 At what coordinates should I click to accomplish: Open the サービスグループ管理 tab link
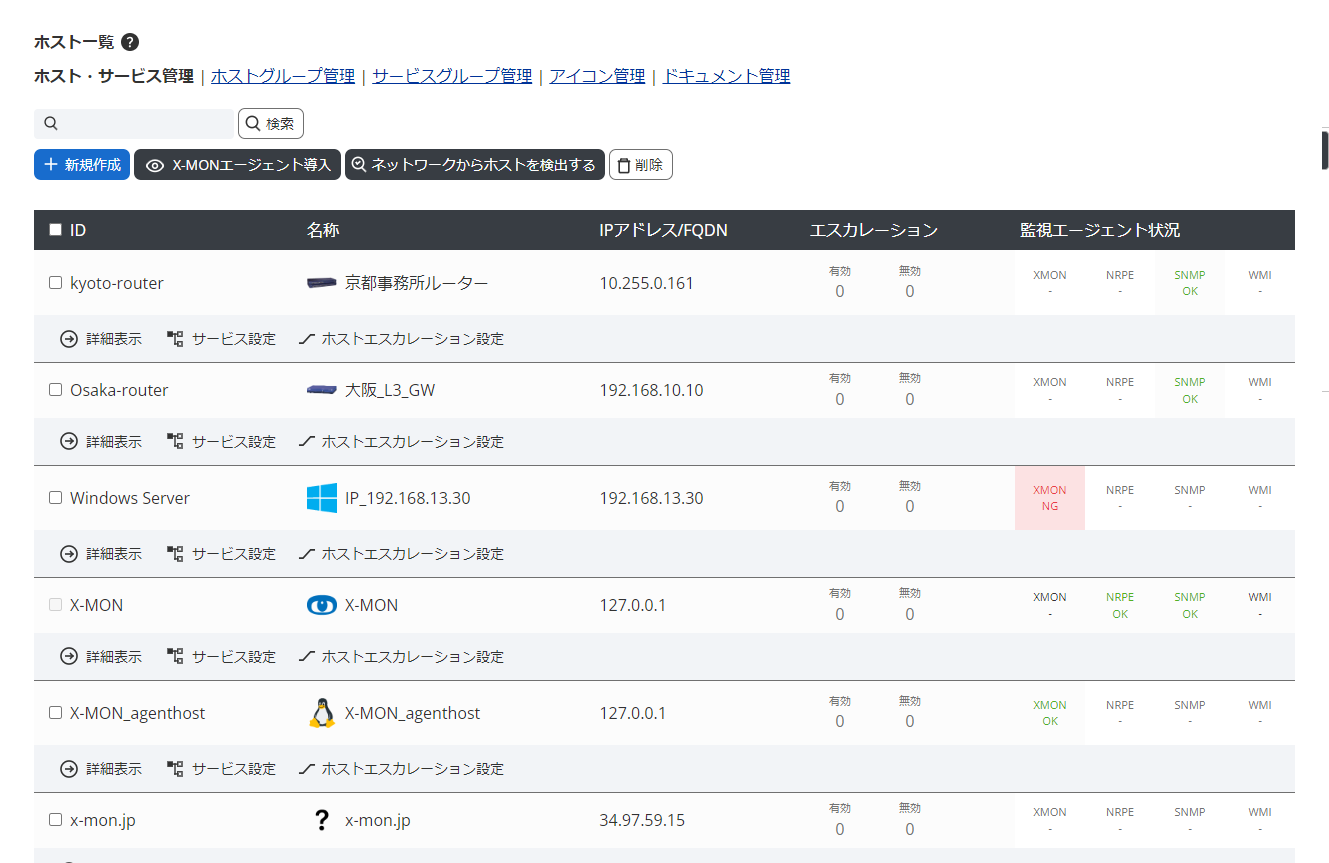(452, 76)
